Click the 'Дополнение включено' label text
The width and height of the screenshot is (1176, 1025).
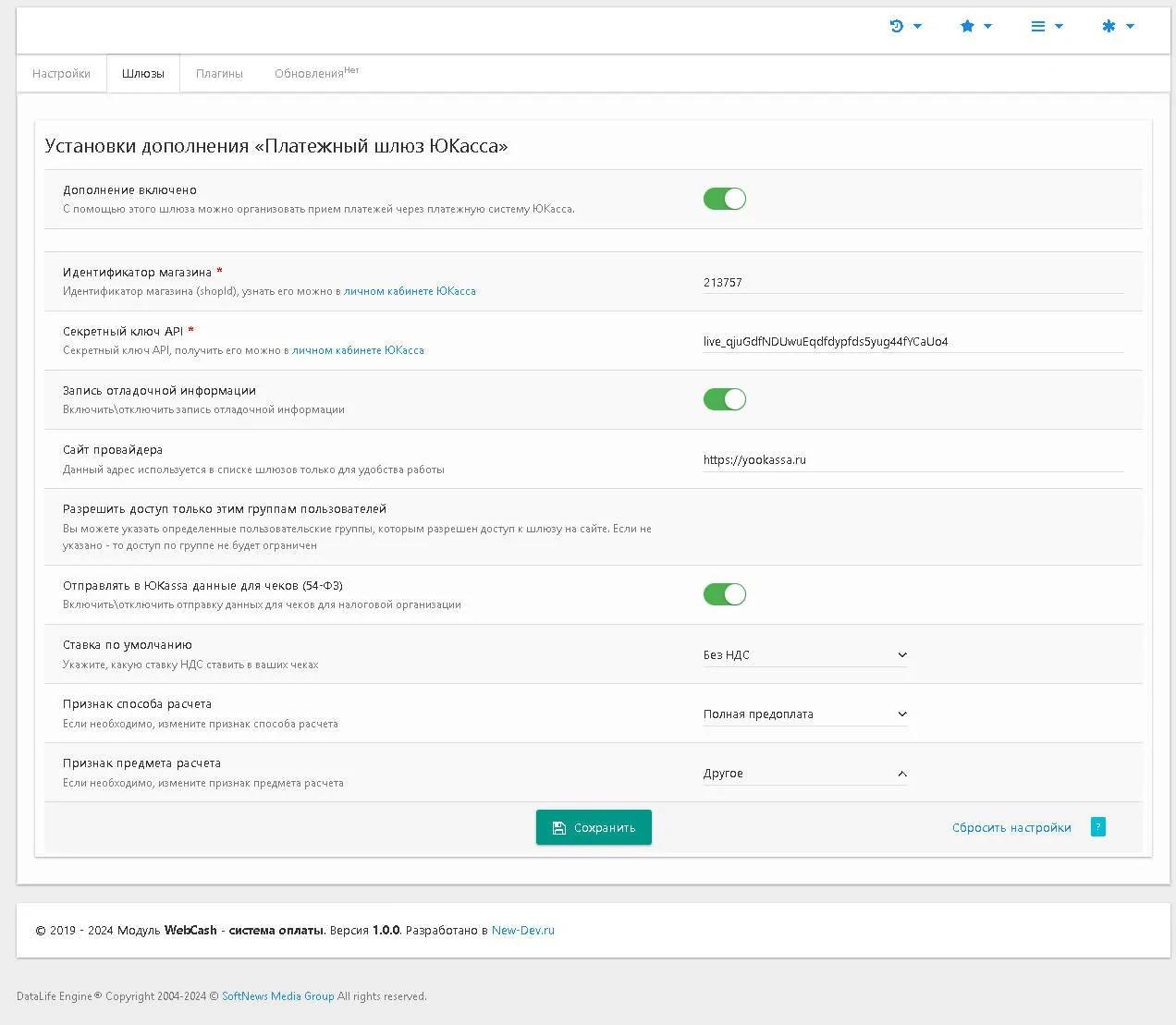[x=129, y=190]
